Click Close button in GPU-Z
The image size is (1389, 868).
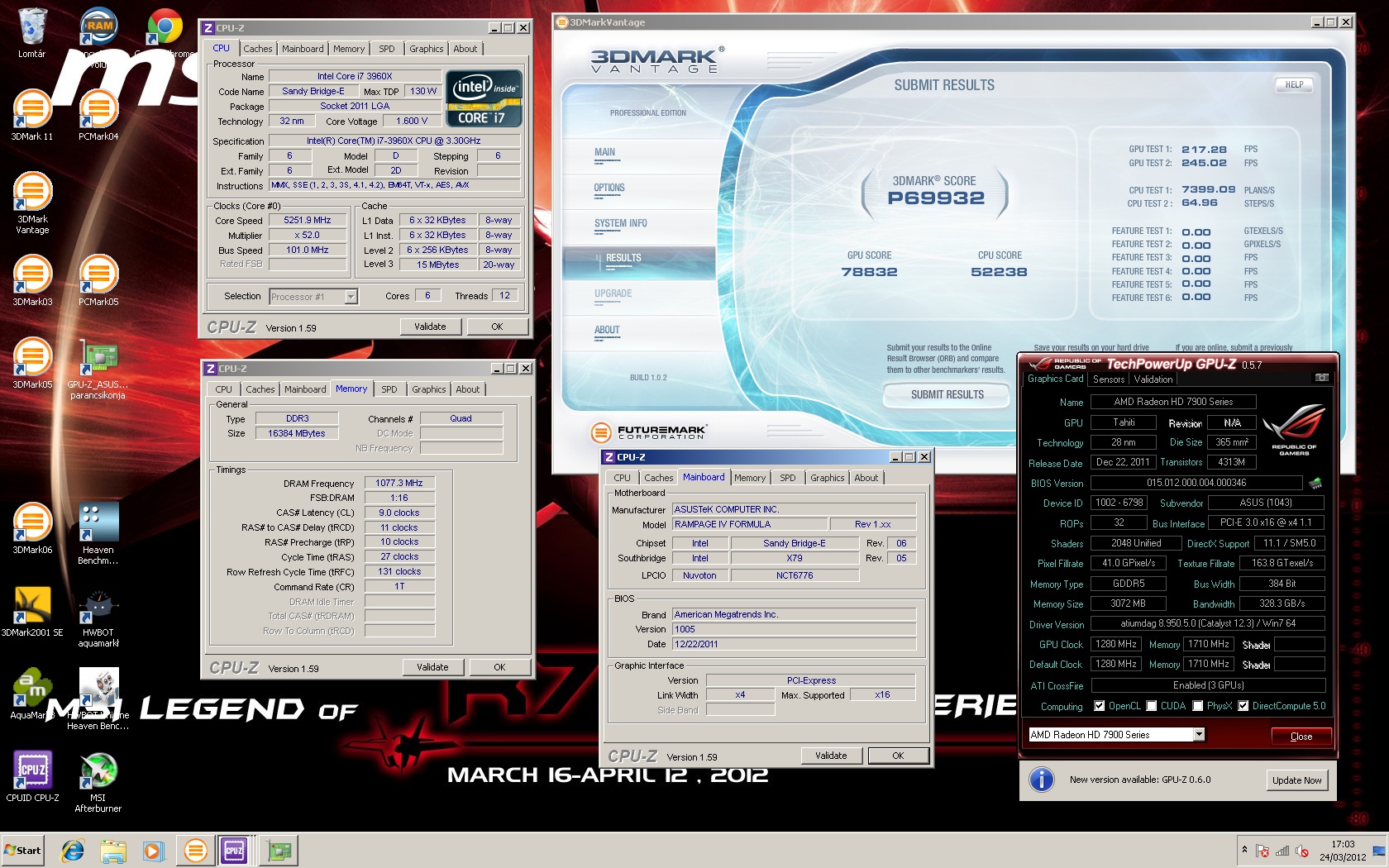click(1301, 737)
